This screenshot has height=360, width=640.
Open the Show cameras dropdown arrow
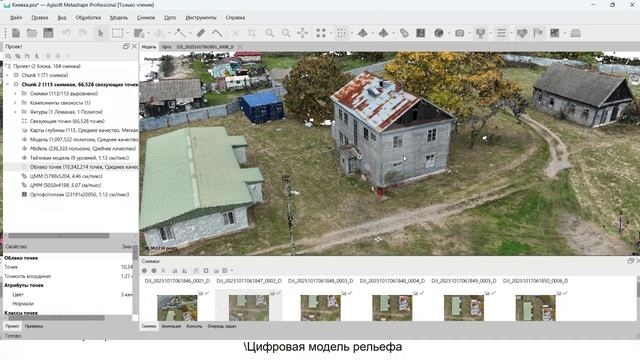pos(469,33)
